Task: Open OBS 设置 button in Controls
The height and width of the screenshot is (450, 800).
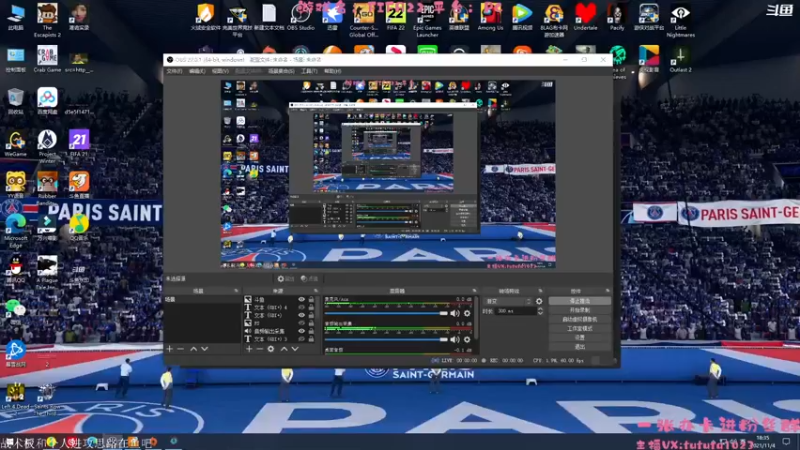Action: 580,338
